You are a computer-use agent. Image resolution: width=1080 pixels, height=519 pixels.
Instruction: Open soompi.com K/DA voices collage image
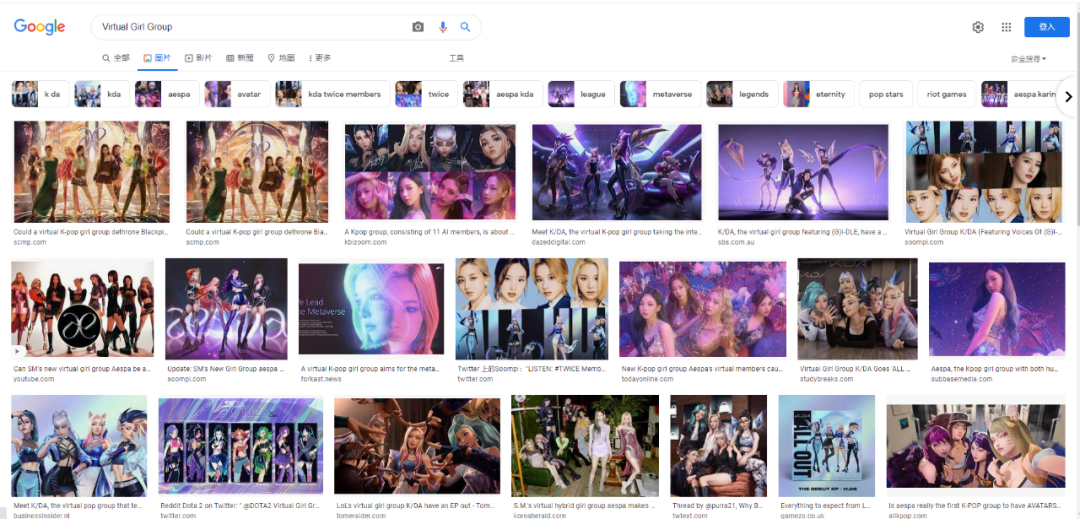(x=983, y=171)
